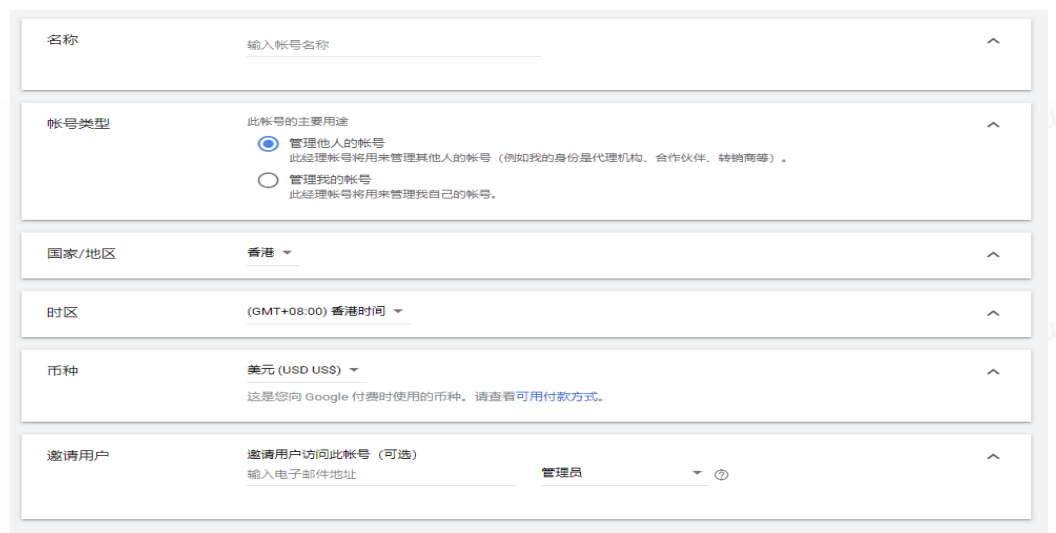Click the 帐号类型 section heading

[x=78, y=124]
